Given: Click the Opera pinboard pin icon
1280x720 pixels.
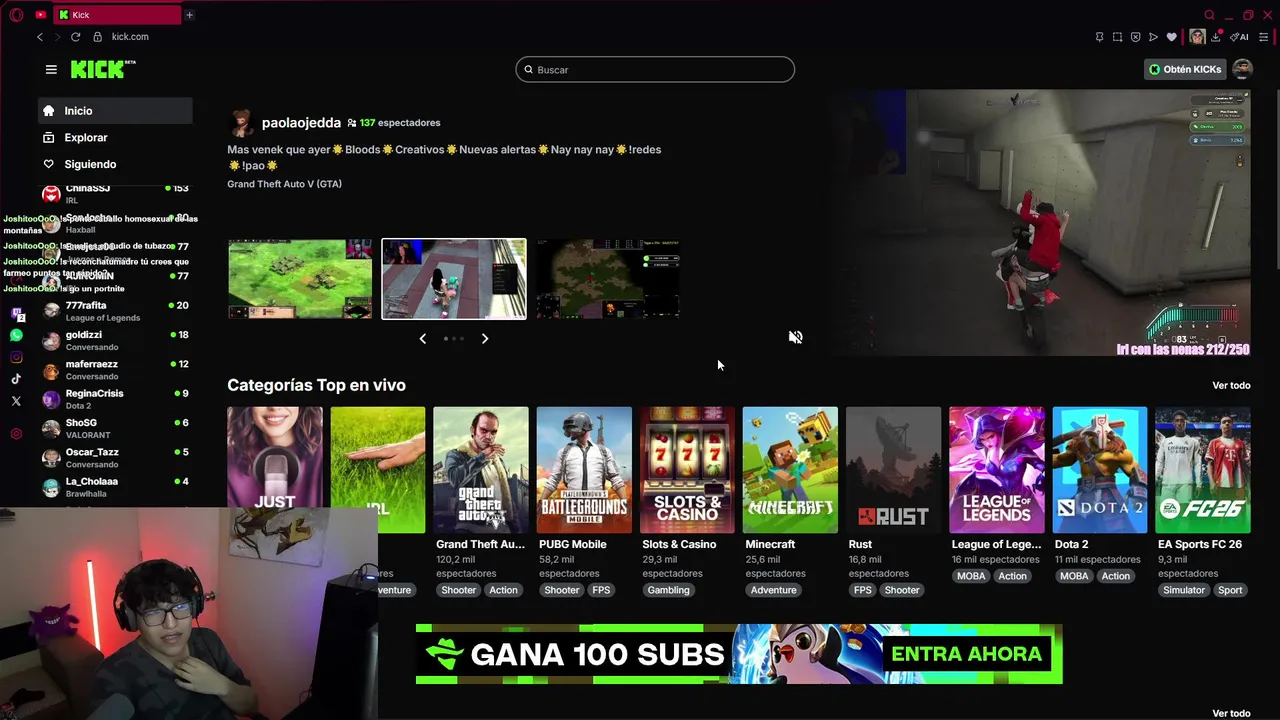Looking at the screenshot, I should 1099,37.
